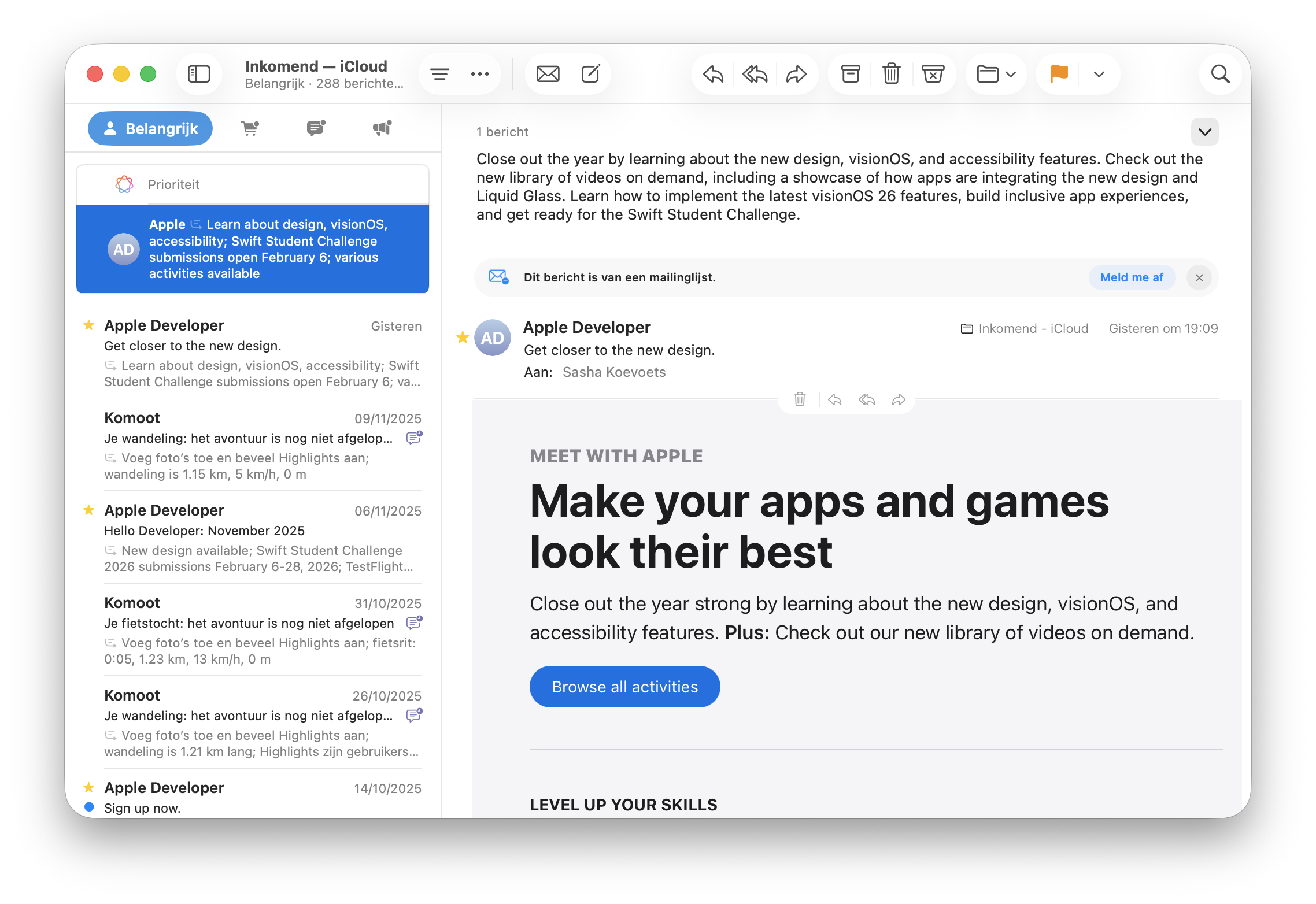Click the get new mail envelope icon

tap(548, 74)
